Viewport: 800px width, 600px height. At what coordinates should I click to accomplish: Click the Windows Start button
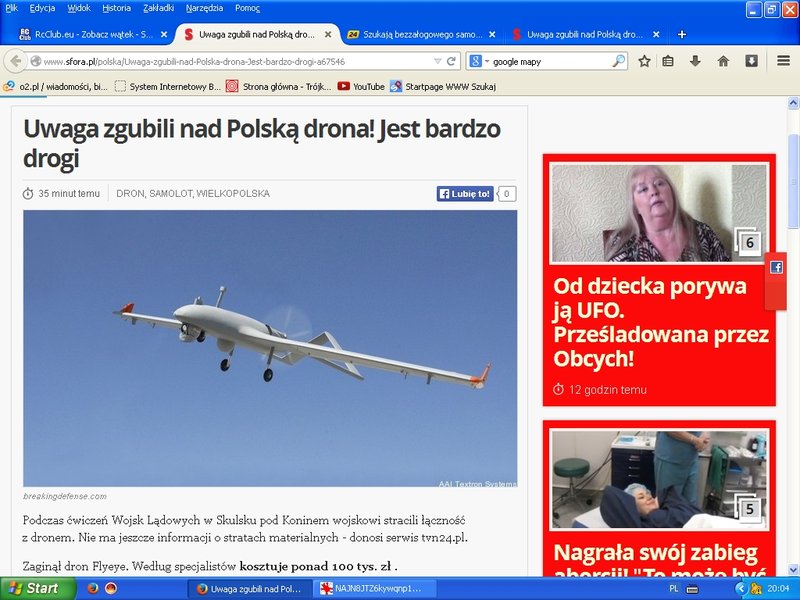38,588
